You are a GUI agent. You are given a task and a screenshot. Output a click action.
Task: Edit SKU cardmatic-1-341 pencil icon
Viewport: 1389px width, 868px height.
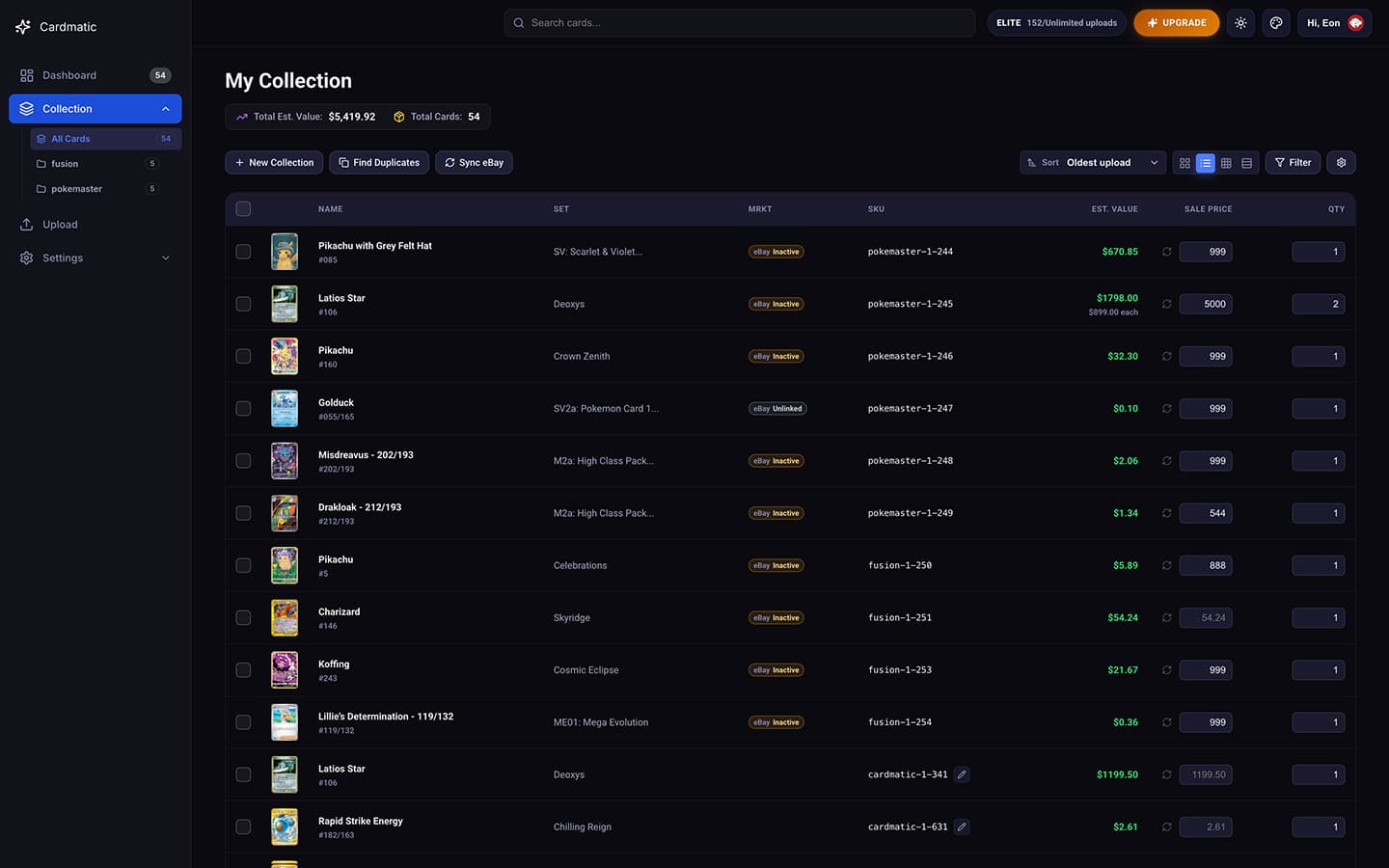[962, 774]
